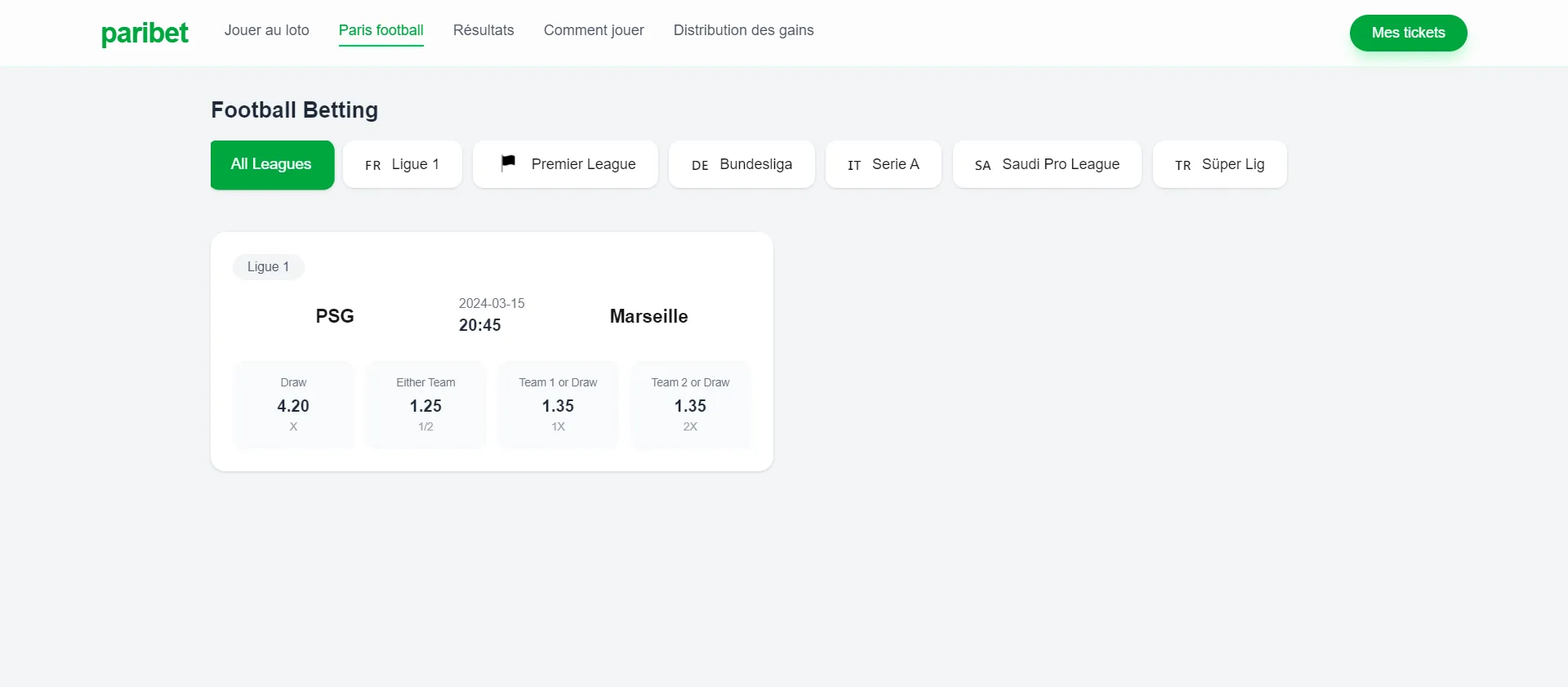Bet on Either Team at 1.25
Viewport: 1568px width, 687px height.
425,404
